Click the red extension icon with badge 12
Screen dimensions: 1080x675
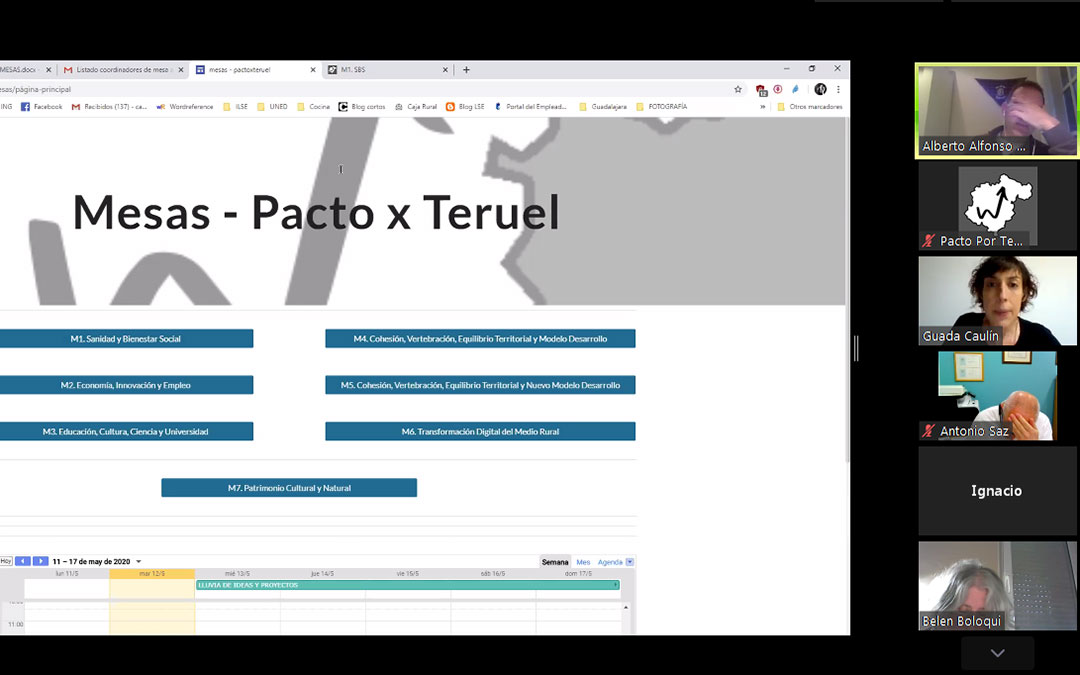[761, 90]
